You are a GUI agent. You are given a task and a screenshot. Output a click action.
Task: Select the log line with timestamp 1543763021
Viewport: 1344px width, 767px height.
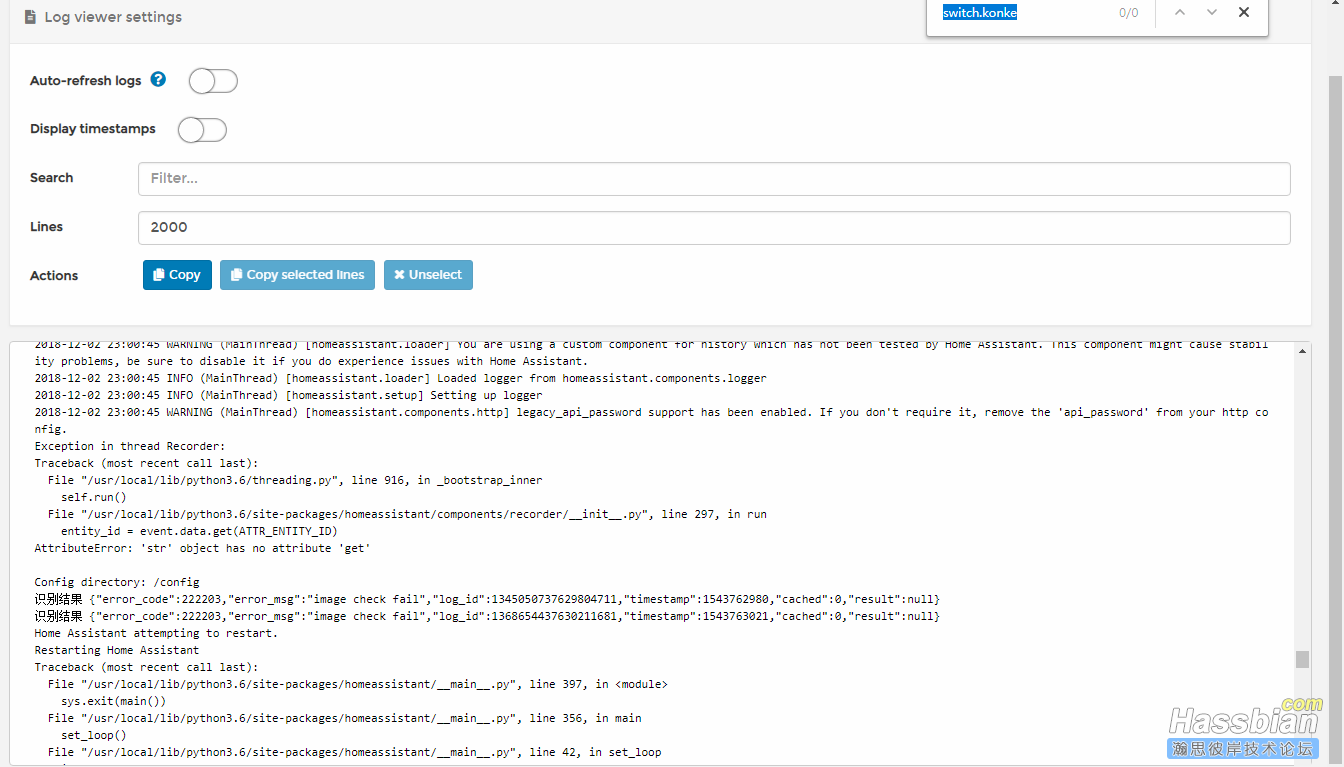(487, 616)
